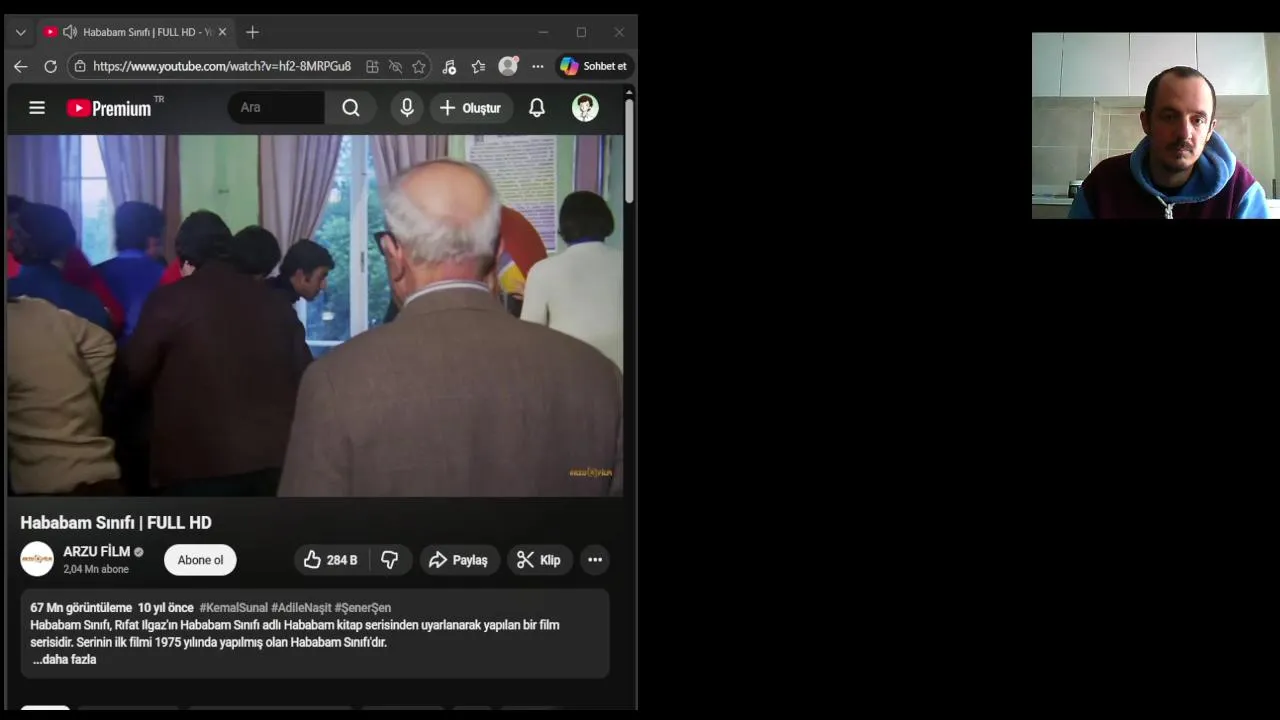Open browser profile avatar

point(509,66)
